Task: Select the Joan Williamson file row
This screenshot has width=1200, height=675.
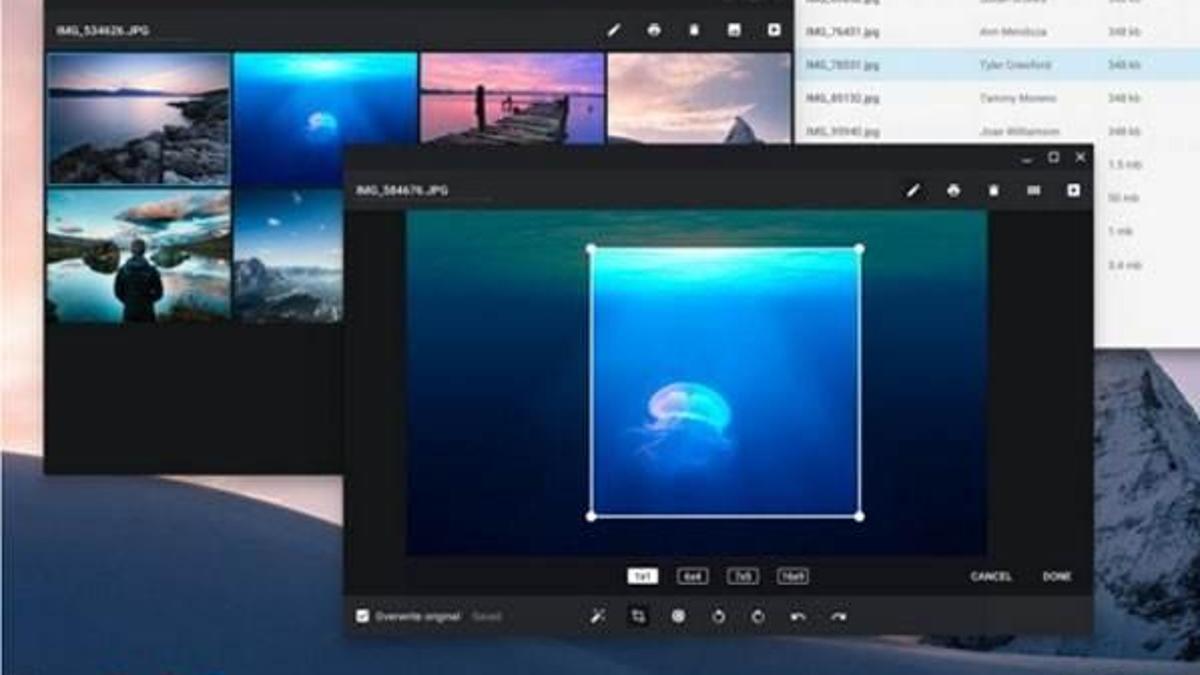Action: click(997, 131)
